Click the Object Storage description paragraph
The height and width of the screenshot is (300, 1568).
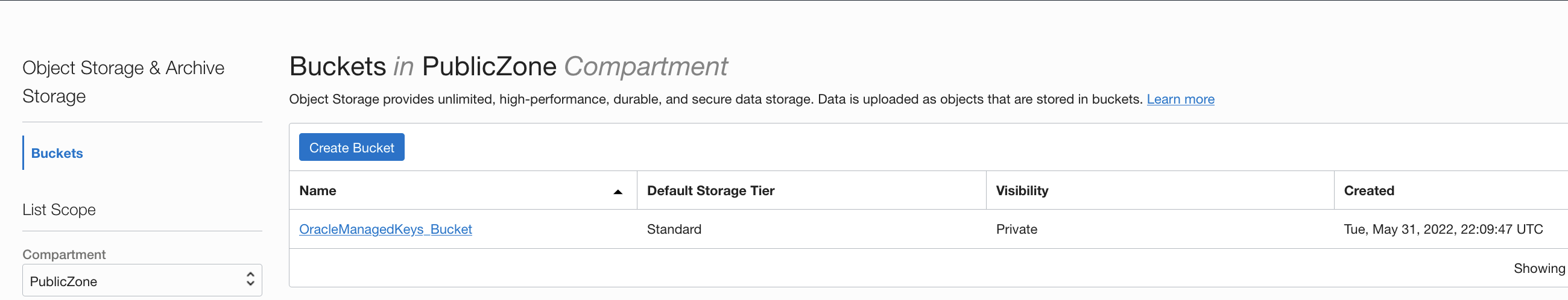point(715,99)
